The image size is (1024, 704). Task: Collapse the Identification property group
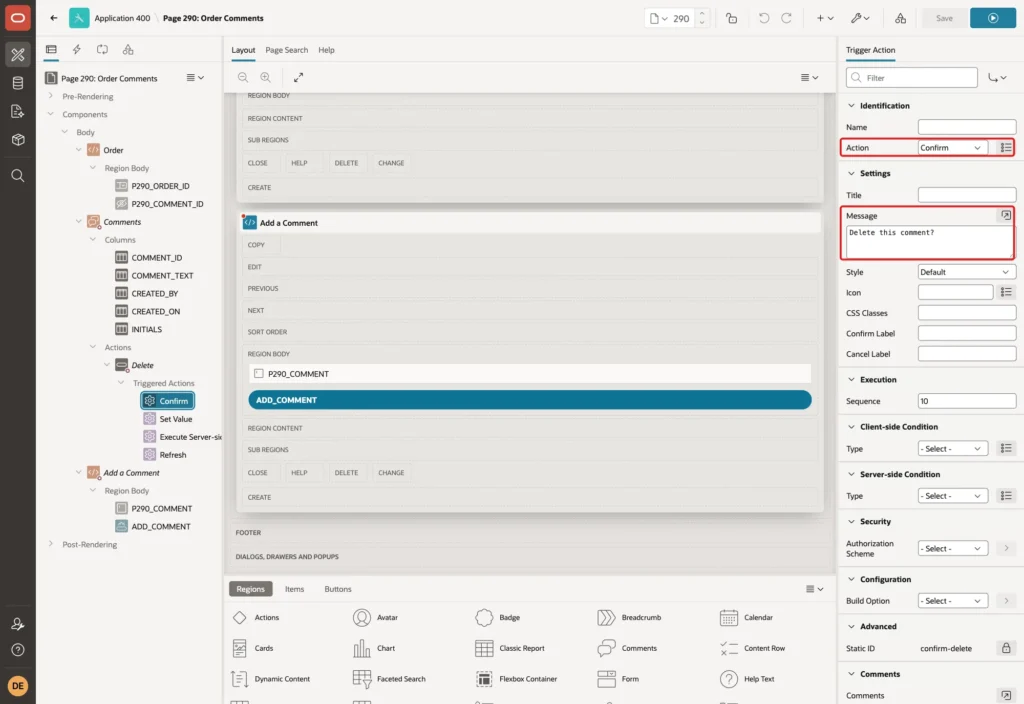coord(851,106)
